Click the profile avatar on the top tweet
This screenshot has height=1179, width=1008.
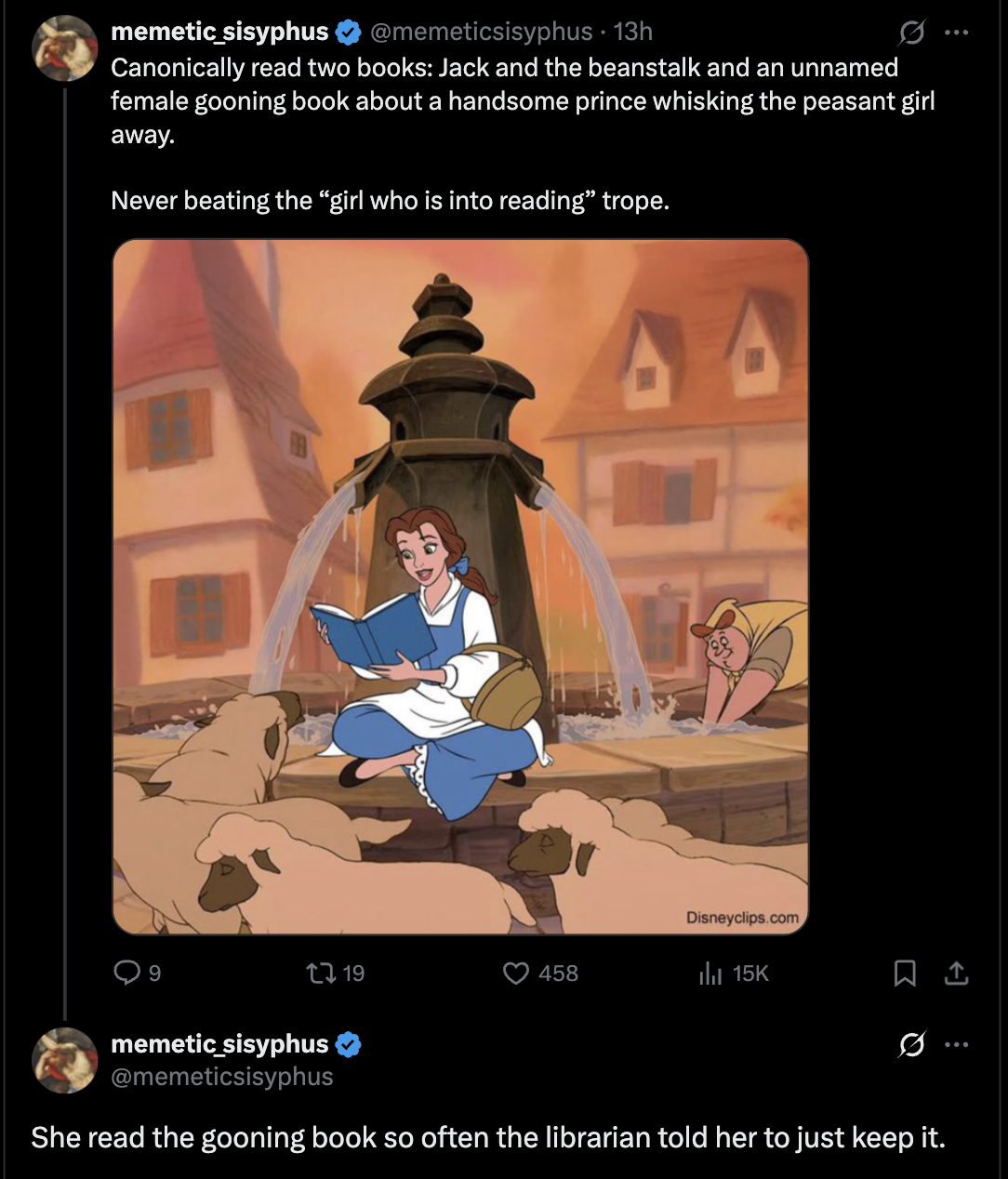point(65,47)
